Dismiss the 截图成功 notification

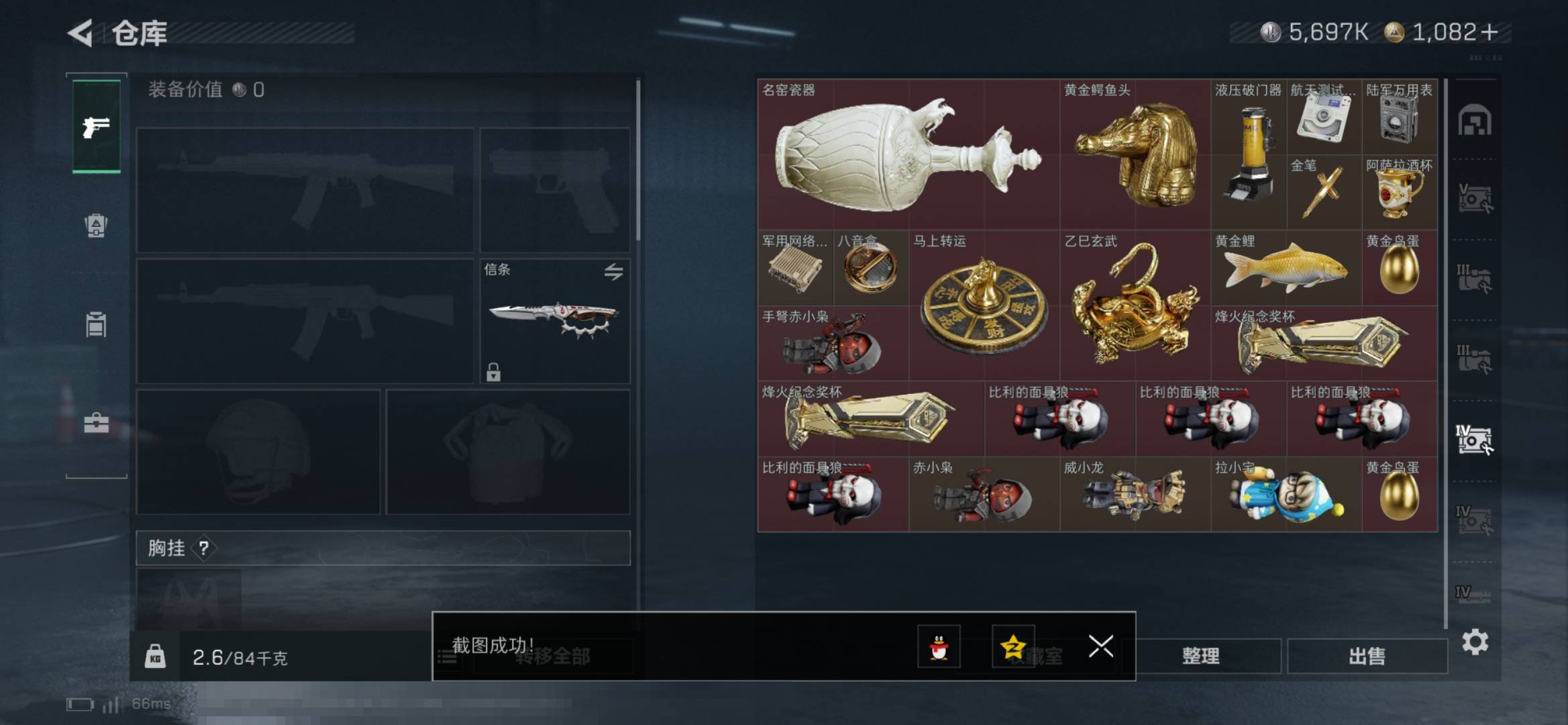point(1101,646)
